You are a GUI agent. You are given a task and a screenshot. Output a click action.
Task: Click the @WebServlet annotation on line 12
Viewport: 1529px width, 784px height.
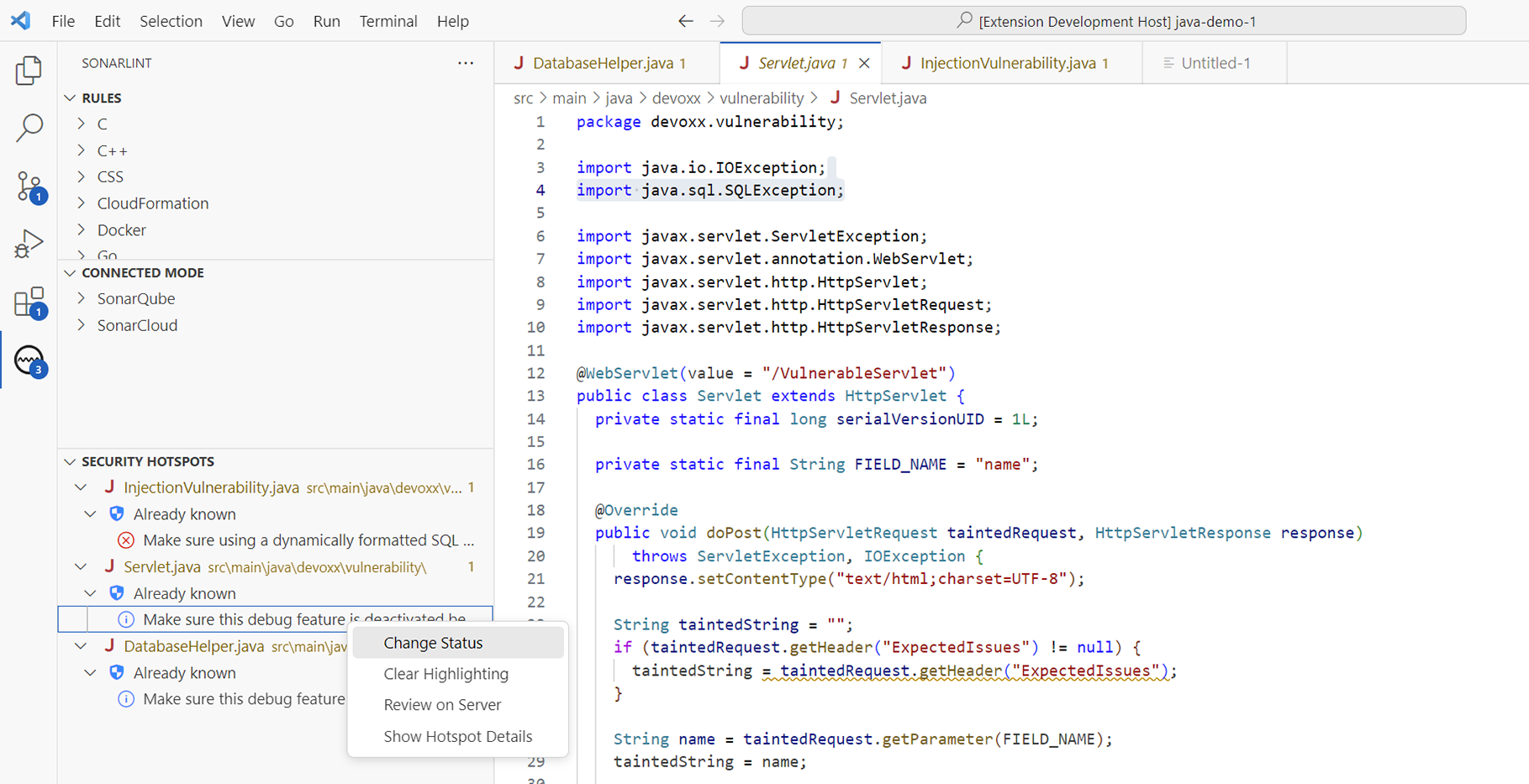click(x=627, y=373)
